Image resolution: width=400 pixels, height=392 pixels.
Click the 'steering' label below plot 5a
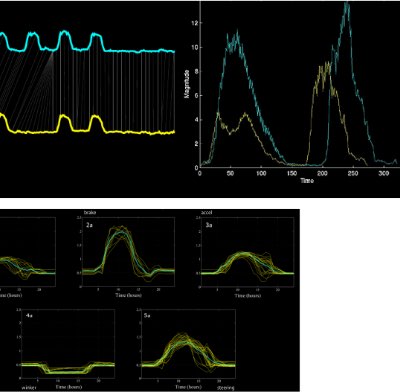coord(226,388)
